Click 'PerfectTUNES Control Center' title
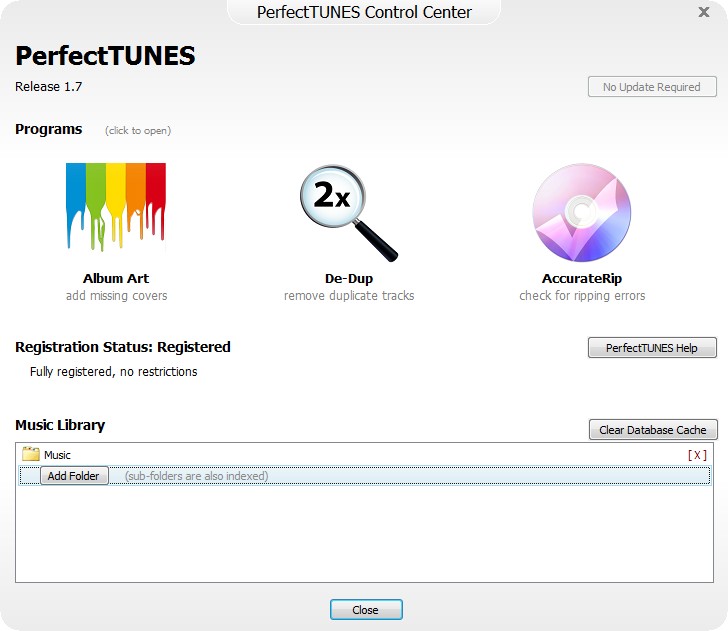Viewport: 728px width, 631px height. [x=364, y=12]
